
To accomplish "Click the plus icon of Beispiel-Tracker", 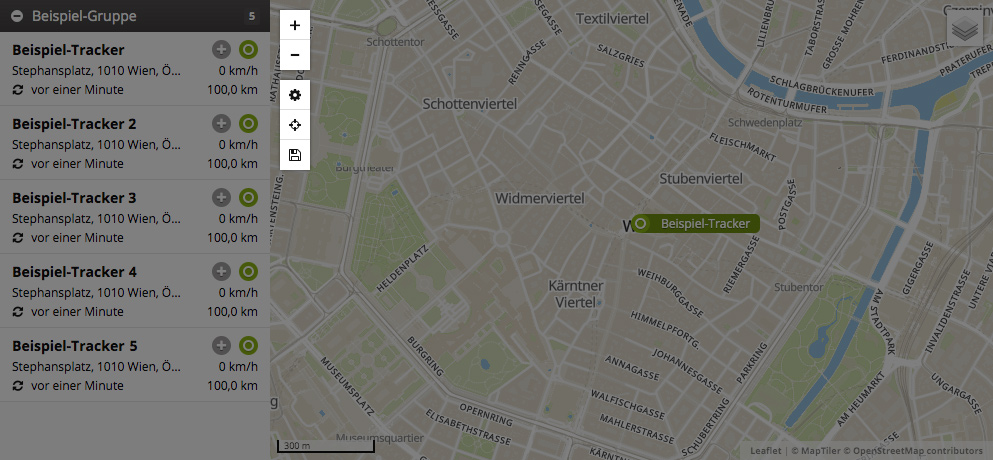I will (221, 49).
